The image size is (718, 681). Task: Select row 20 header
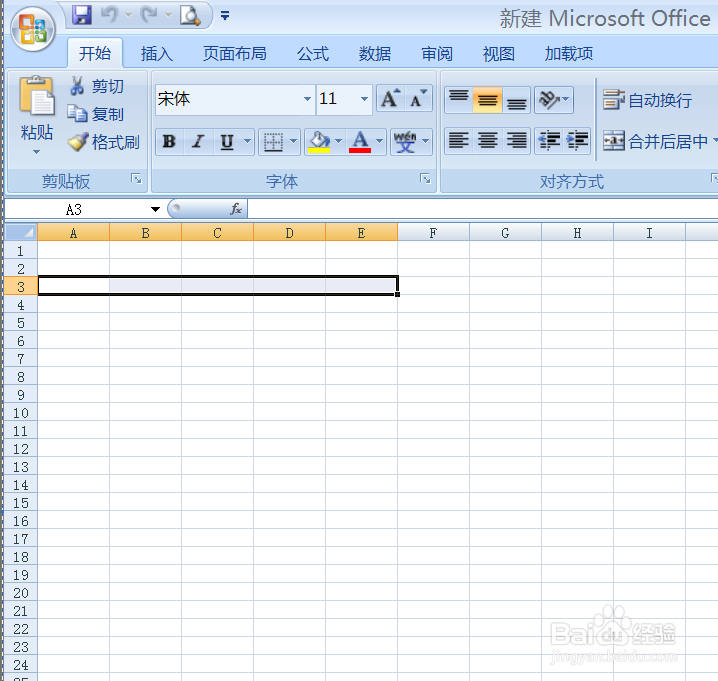(x=21, y=593)
